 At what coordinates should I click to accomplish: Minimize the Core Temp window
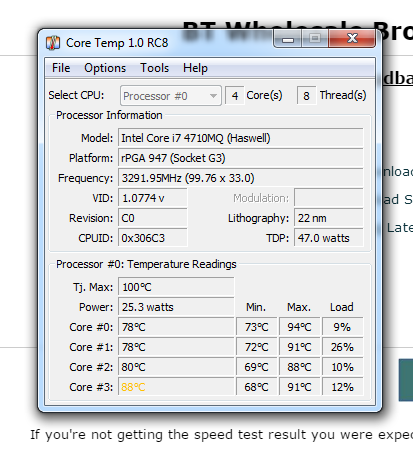point(288,38)
